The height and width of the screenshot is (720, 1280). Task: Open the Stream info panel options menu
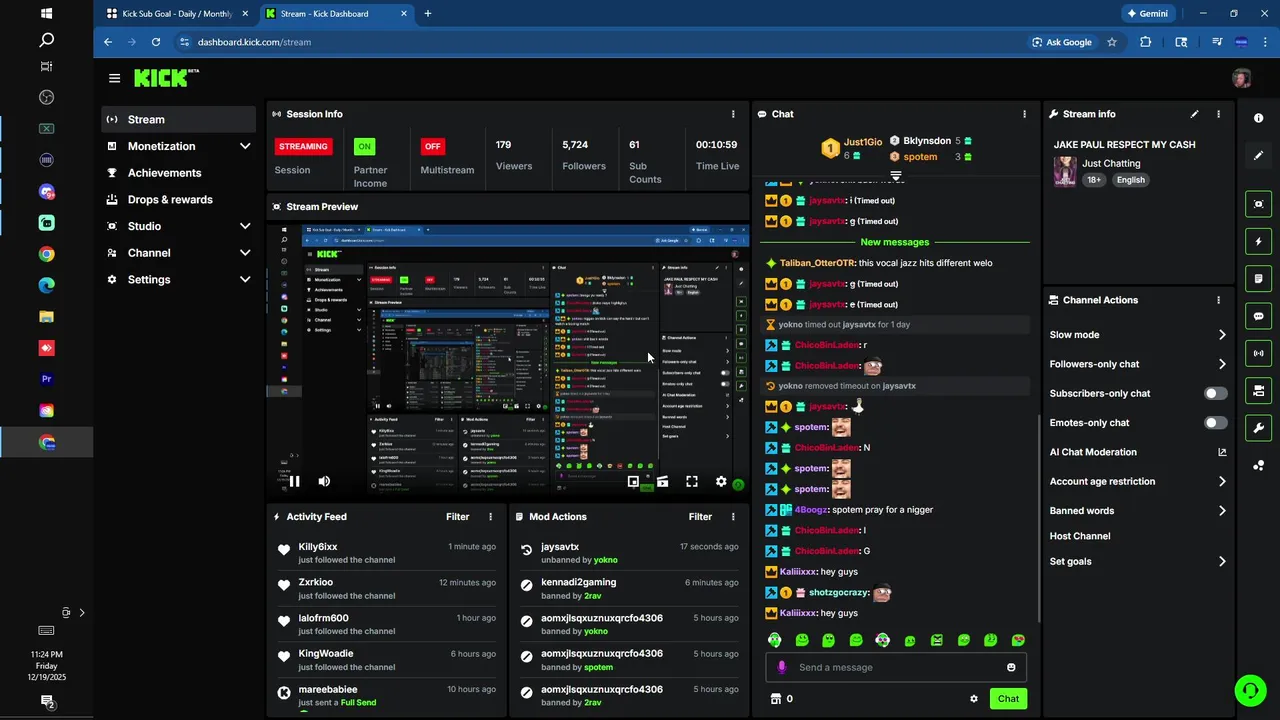pyautogui.click(x=1218, y=114)
